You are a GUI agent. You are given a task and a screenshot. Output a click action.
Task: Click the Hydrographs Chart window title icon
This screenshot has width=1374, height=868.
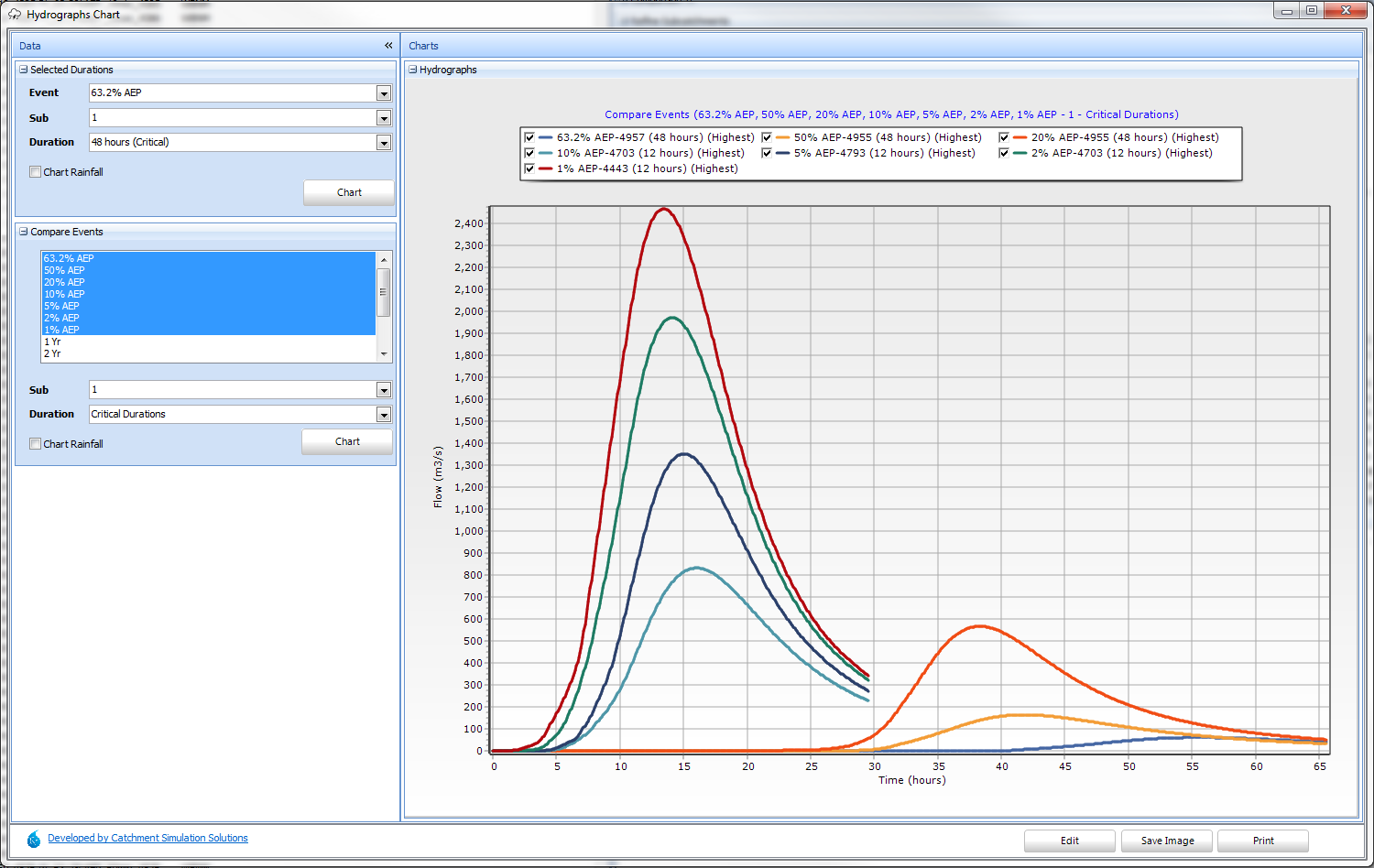point(15,15)
